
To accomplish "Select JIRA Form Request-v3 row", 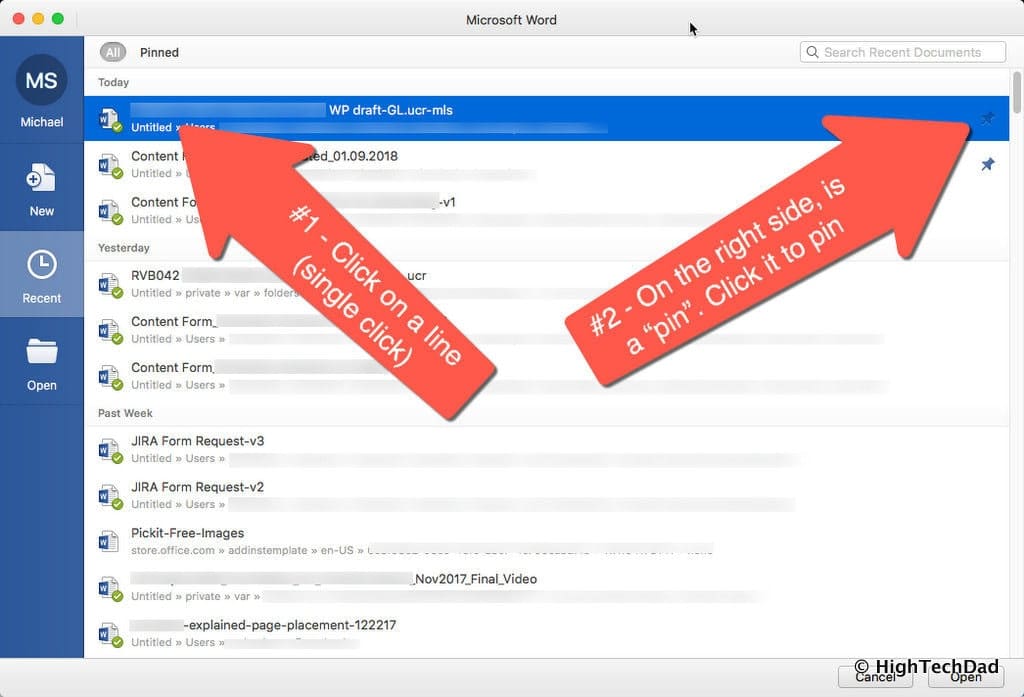I will 547,449.
